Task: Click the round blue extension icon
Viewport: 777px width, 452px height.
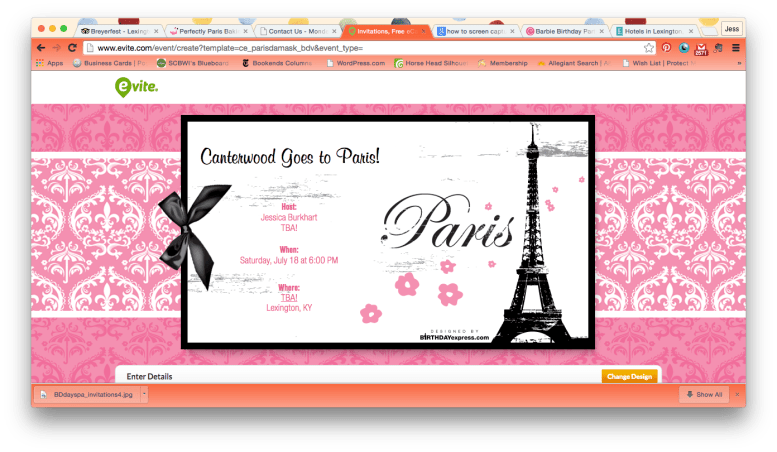Action: [x=684, y=48]
